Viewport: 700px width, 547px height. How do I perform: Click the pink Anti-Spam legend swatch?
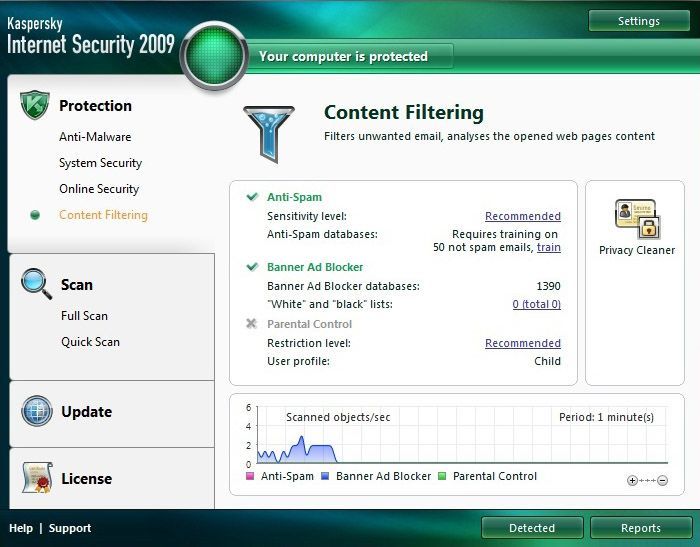[x=250, y=476]
